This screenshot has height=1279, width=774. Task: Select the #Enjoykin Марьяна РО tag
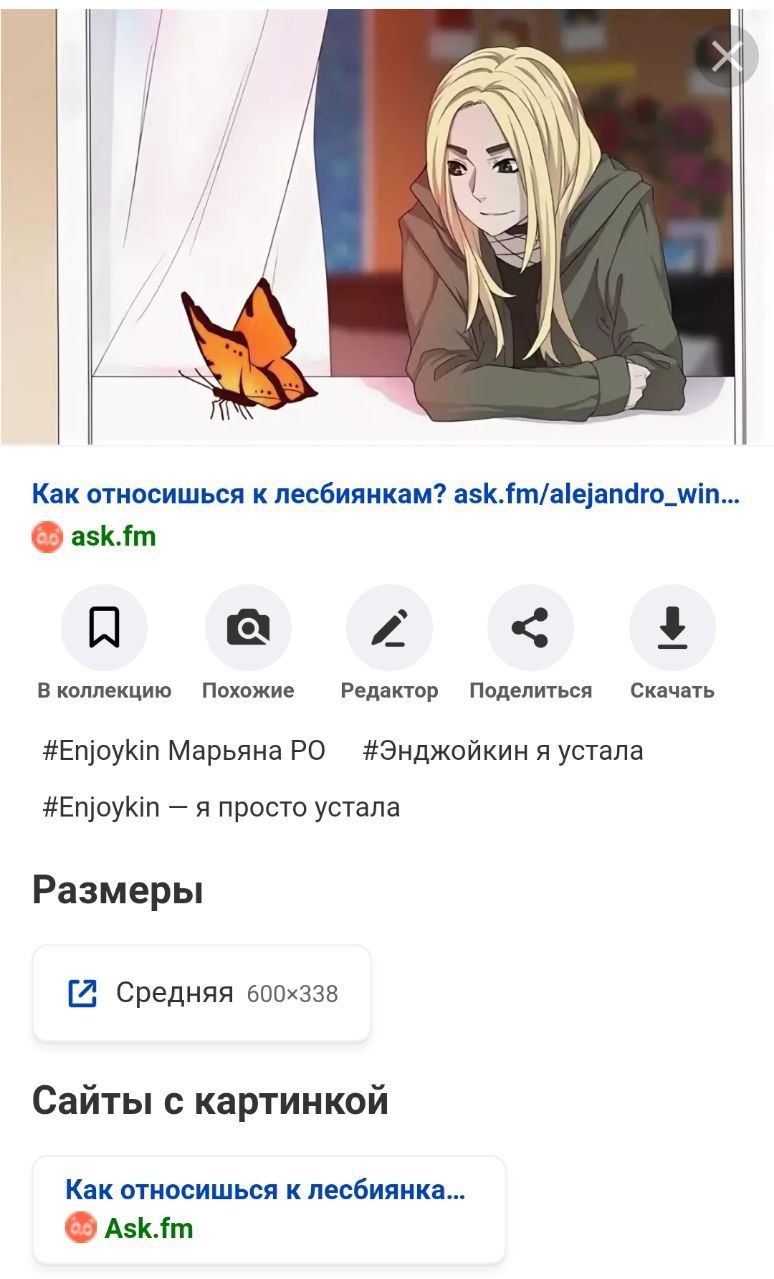(184, 751)
